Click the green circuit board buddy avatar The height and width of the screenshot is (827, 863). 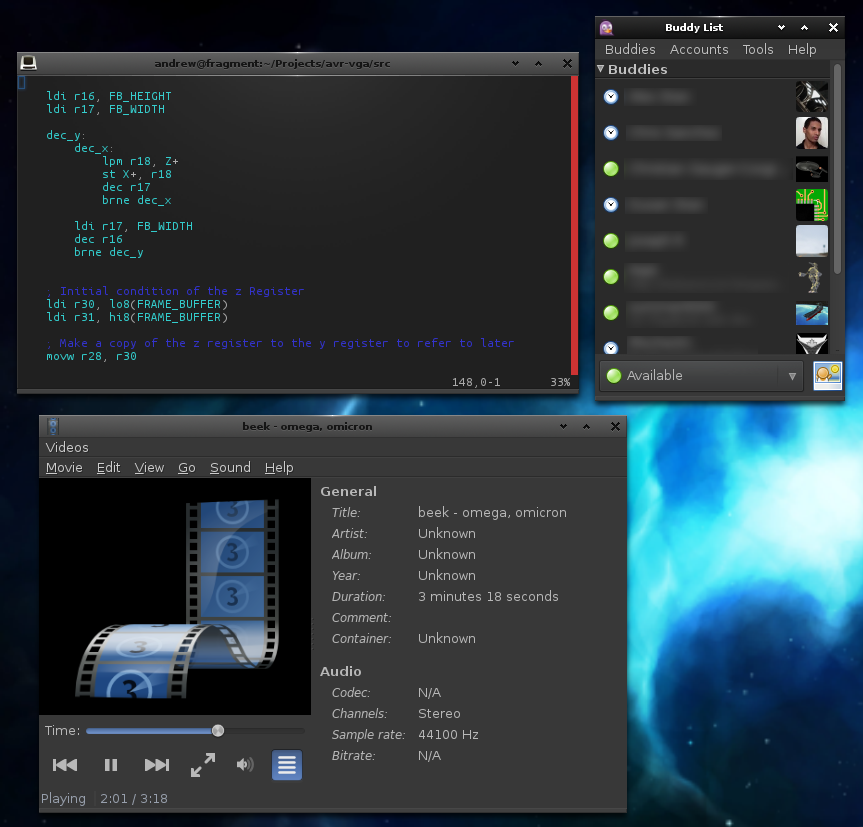811,204
